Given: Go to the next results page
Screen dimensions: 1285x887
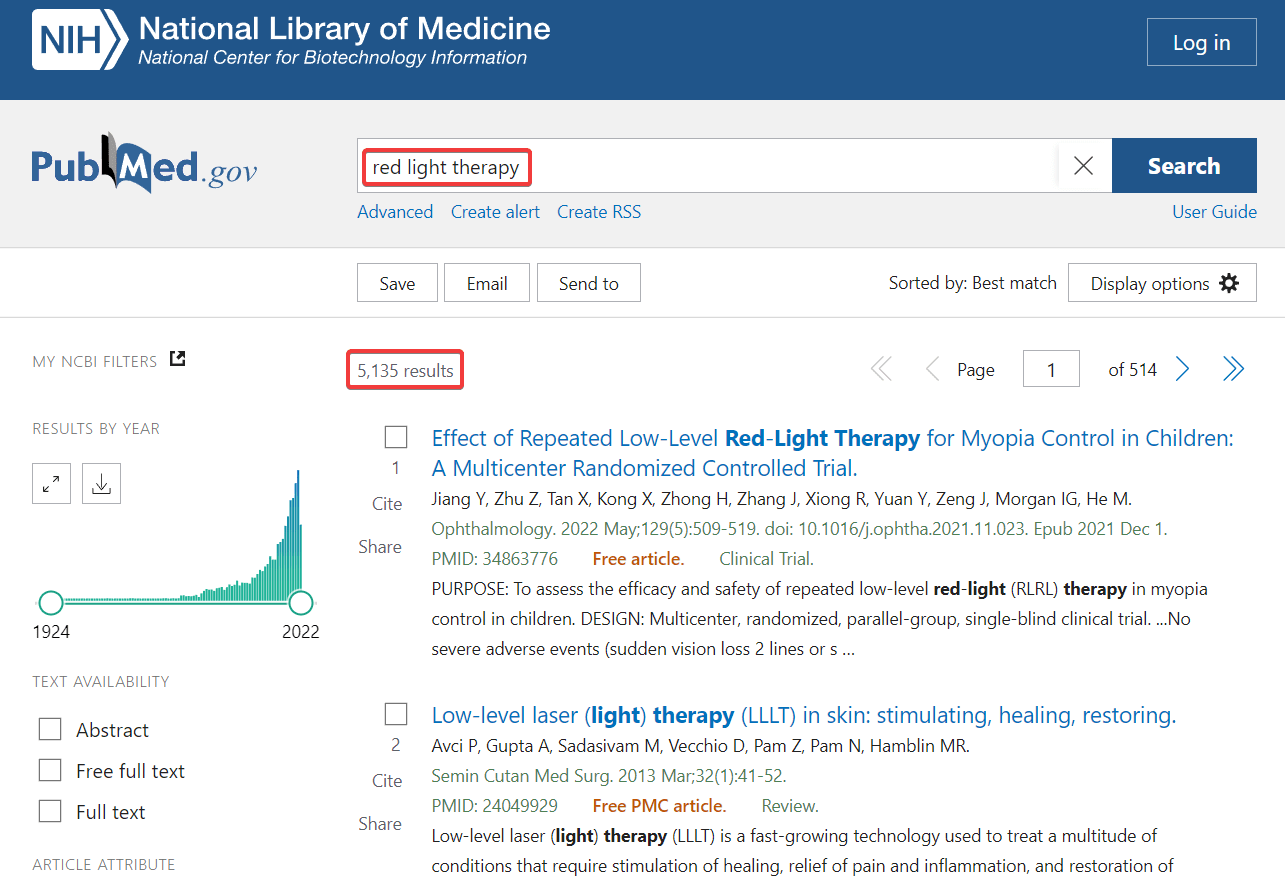Looking at the screenshot, I should click(x=1183, y=370).
